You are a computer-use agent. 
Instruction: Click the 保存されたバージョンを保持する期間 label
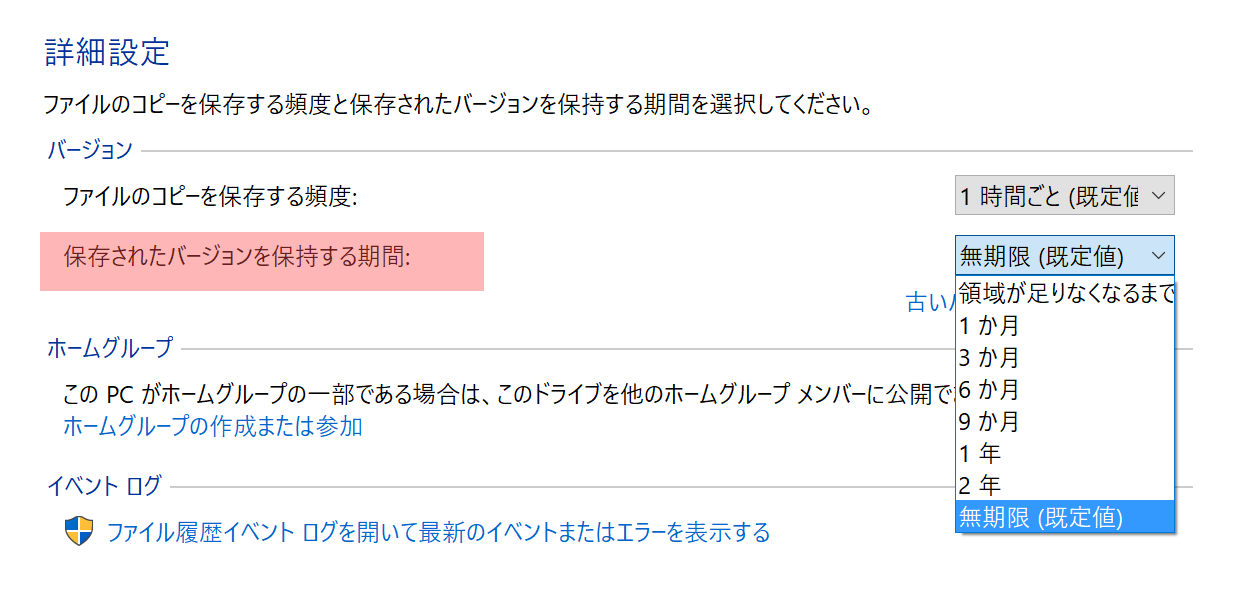coord(238,256)
